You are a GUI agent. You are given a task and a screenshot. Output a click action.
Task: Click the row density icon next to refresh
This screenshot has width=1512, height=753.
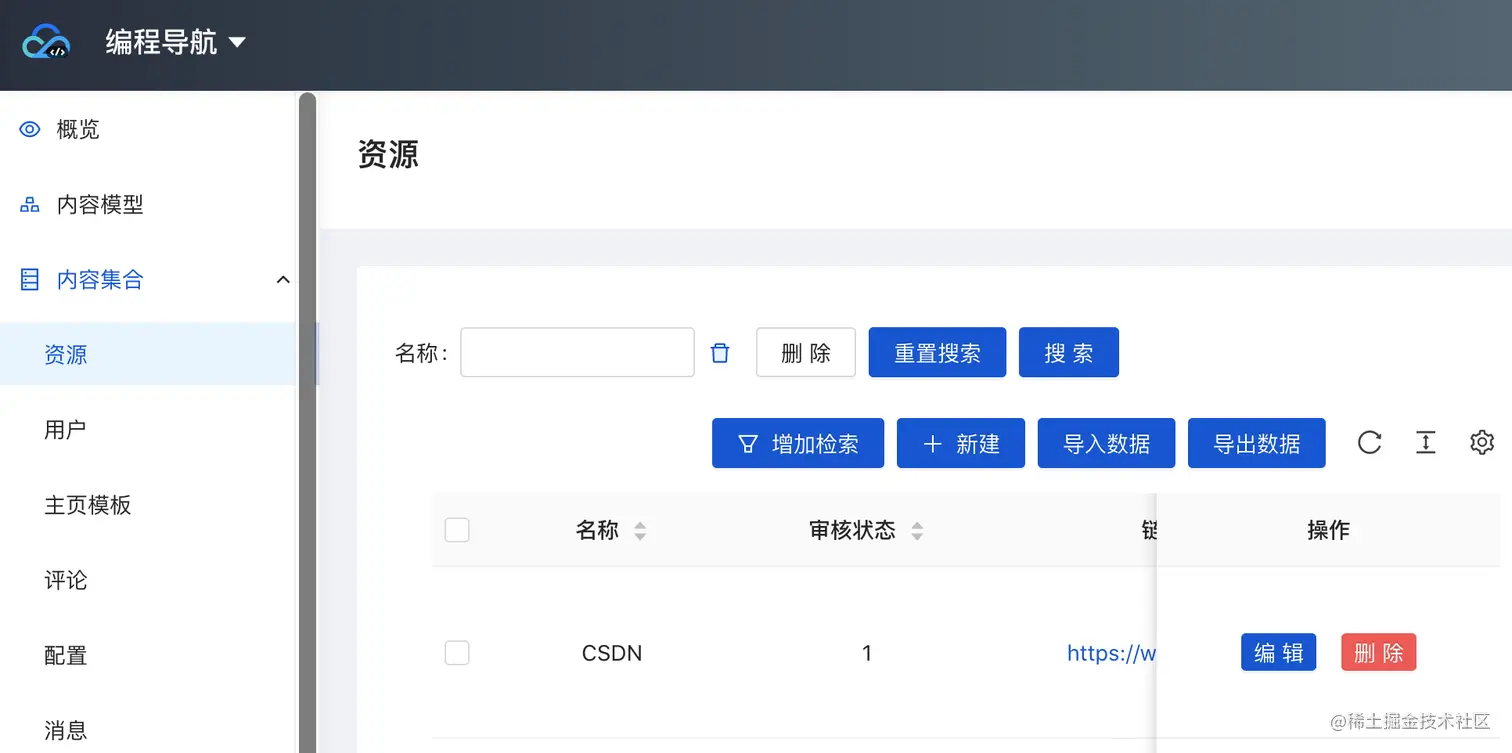pyautogui.click(x=1425, y=442)
